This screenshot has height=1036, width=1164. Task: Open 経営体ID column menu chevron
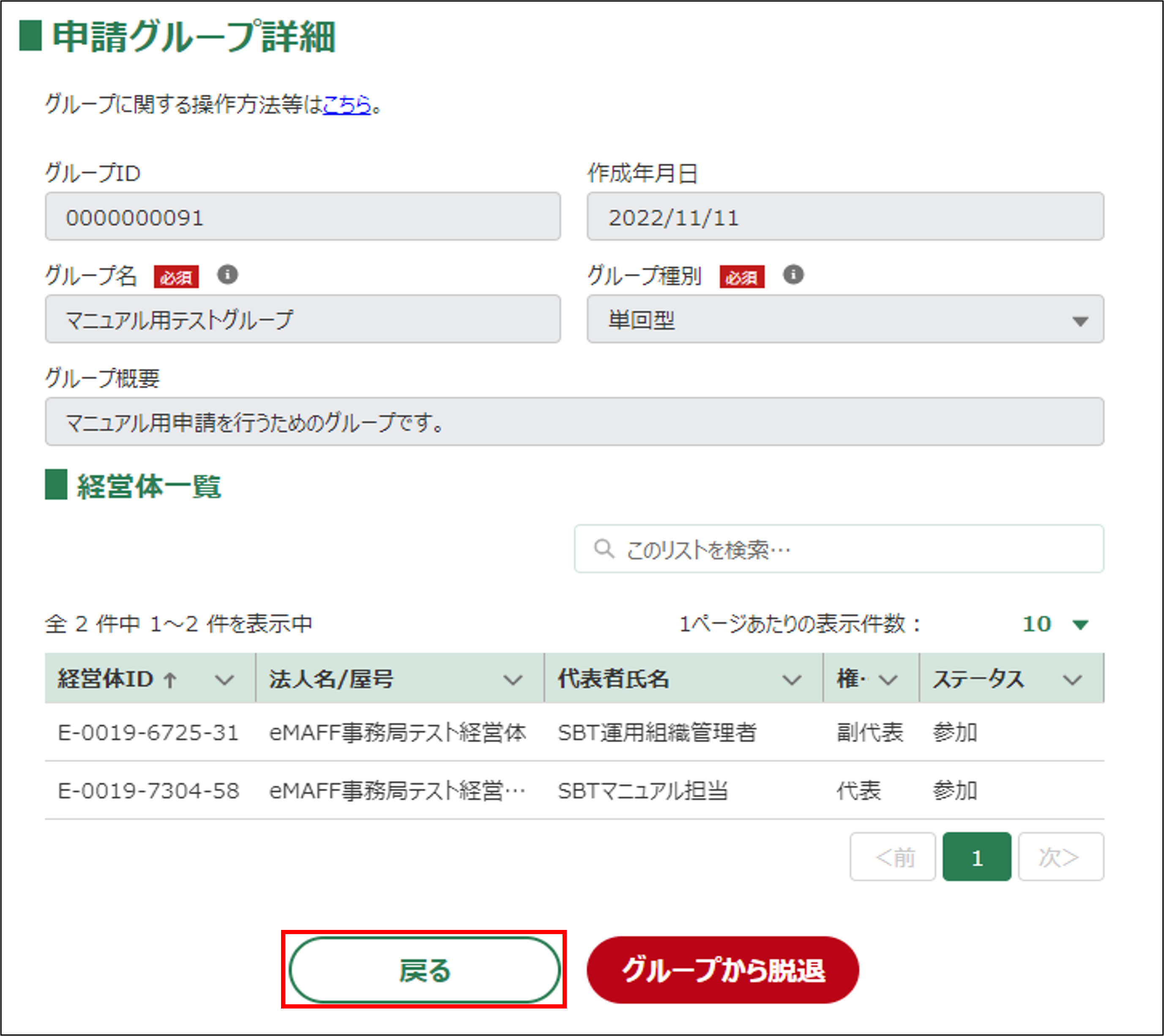tap(224, 680)
